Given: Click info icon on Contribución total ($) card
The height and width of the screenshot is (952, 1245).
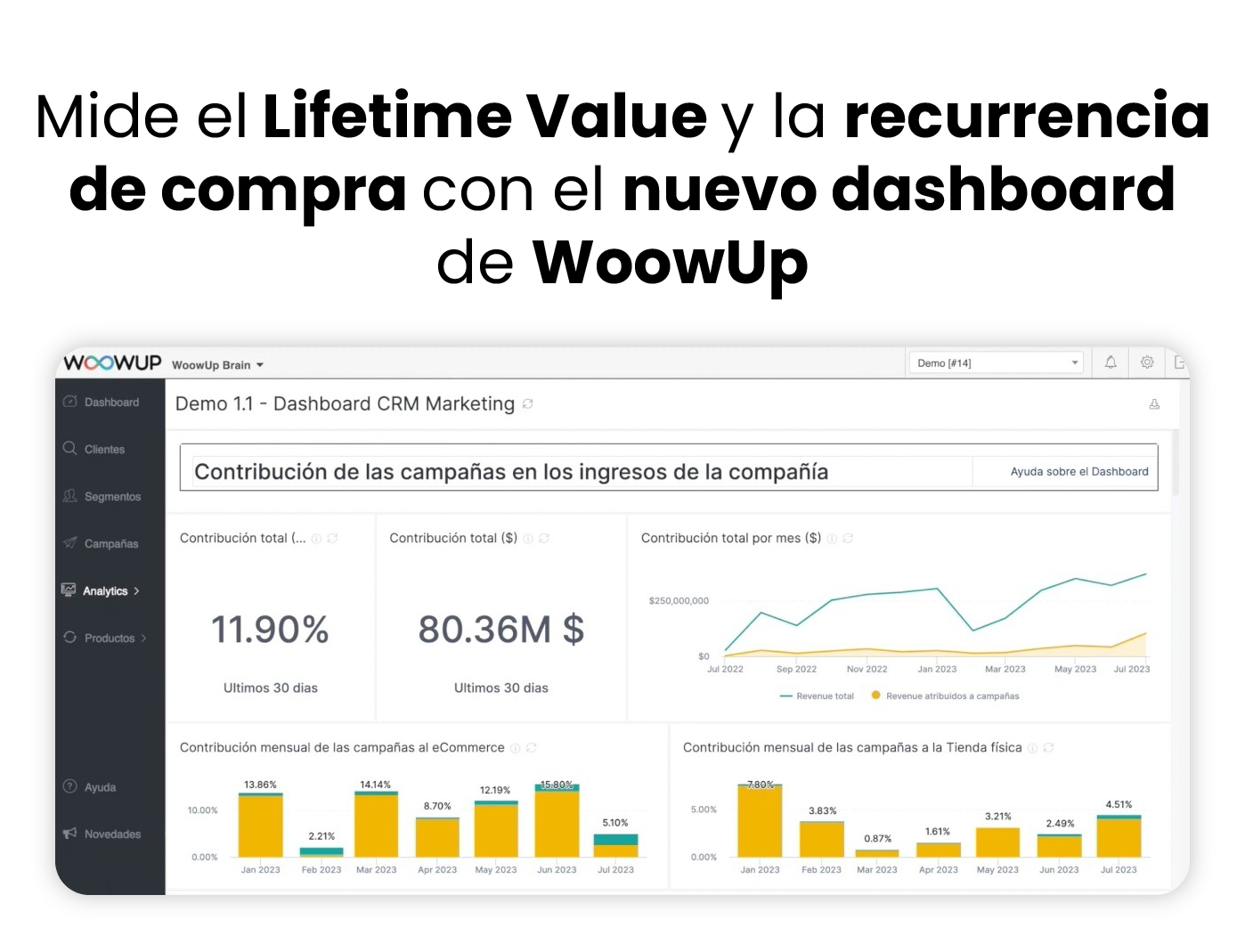Looking at the screenshot, I should tap(528, 539).
